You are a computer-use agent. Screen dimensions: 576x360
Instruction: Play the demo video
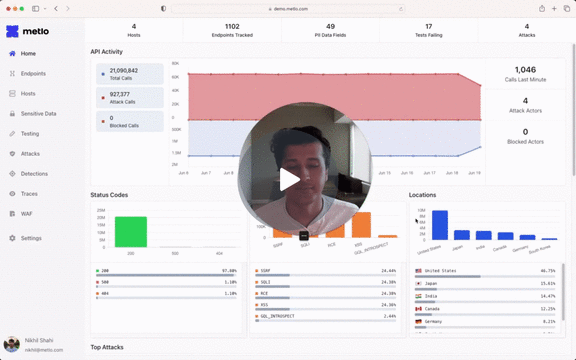(290, 180)
